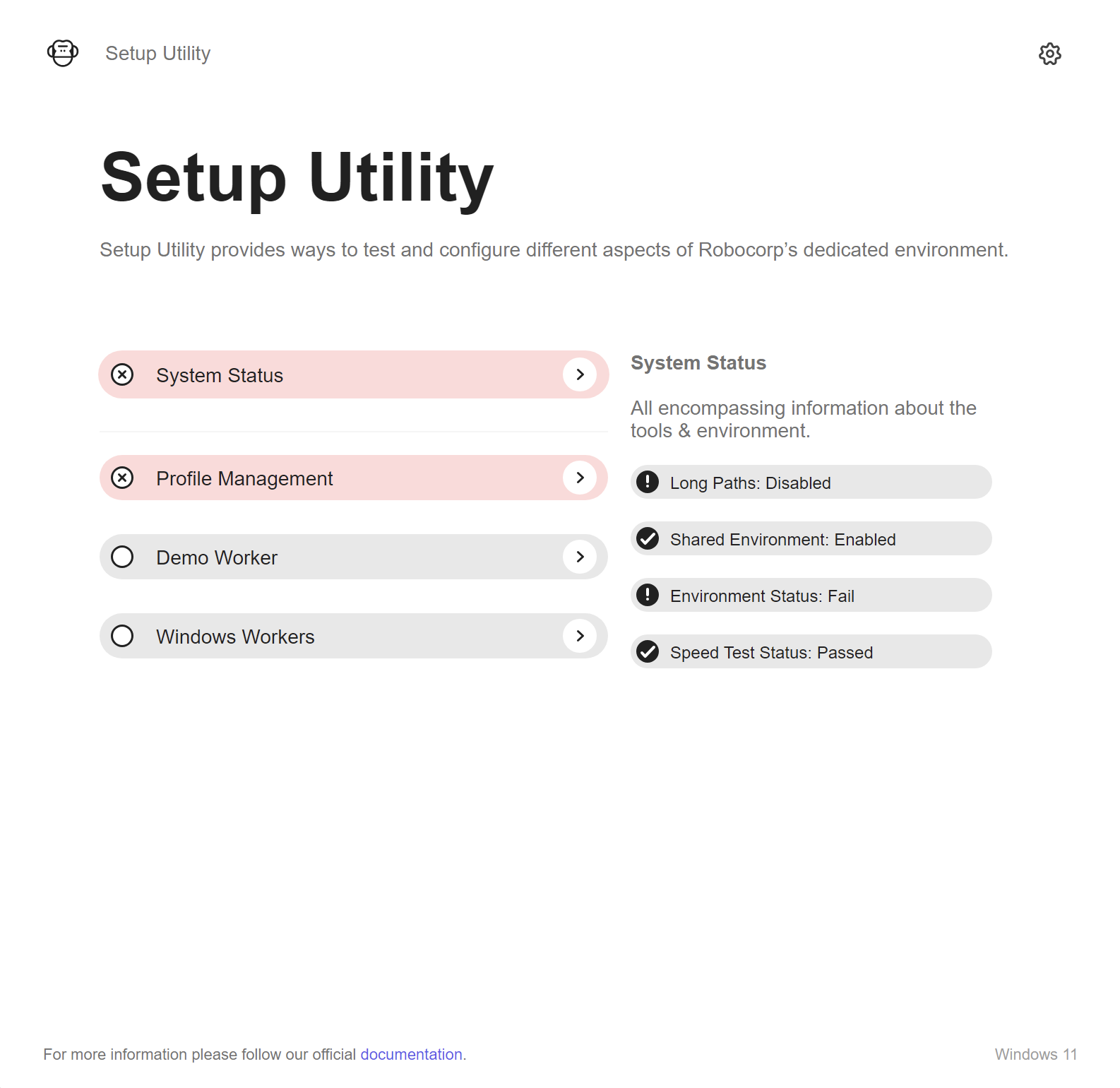Select the Demo Worker empty circle indicator
This screenshot has width=1120, height=1088.
(x=122, y=557)
